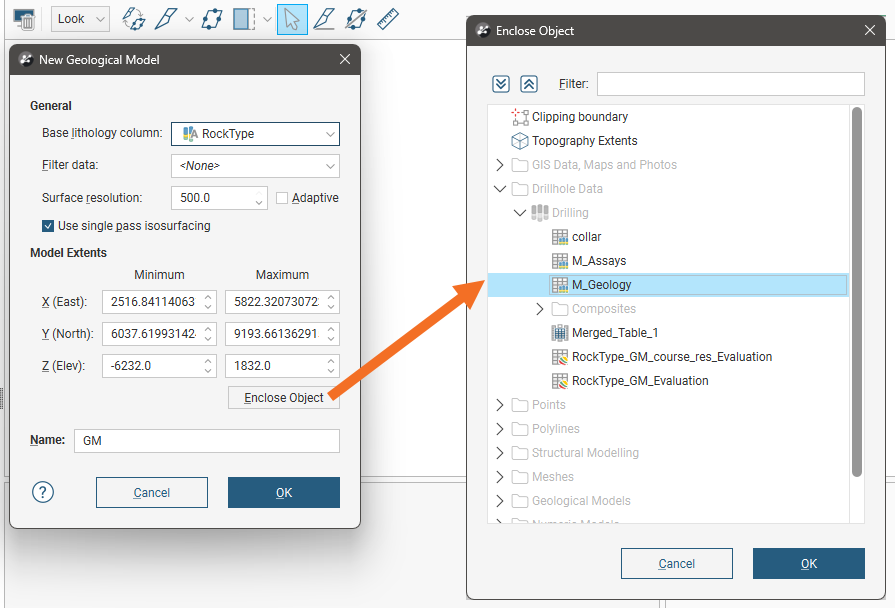Select the ruler measurement tool
The width and height of the screenshot is (895, 608).
[388, 19]
